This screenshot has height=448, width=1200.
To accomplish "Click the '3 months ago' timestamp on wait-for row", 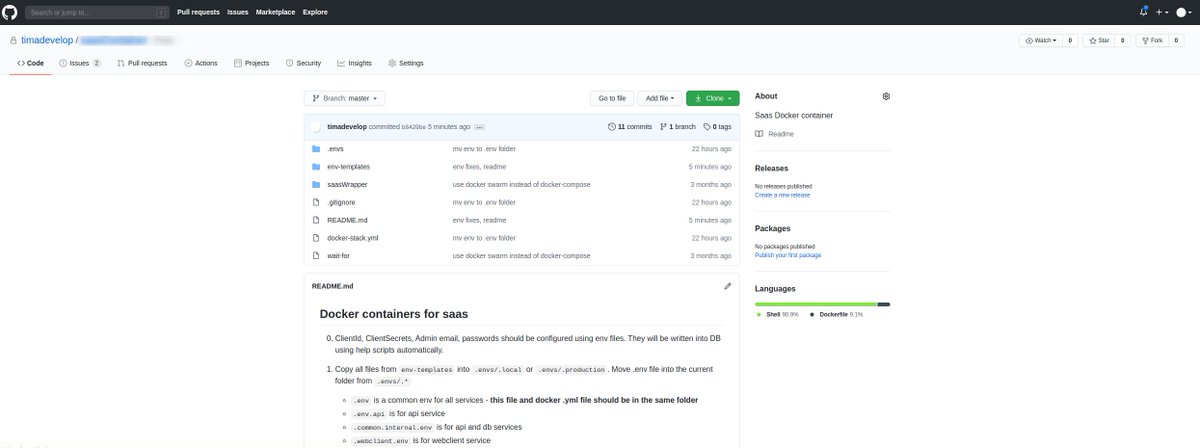I will (711, 256).
